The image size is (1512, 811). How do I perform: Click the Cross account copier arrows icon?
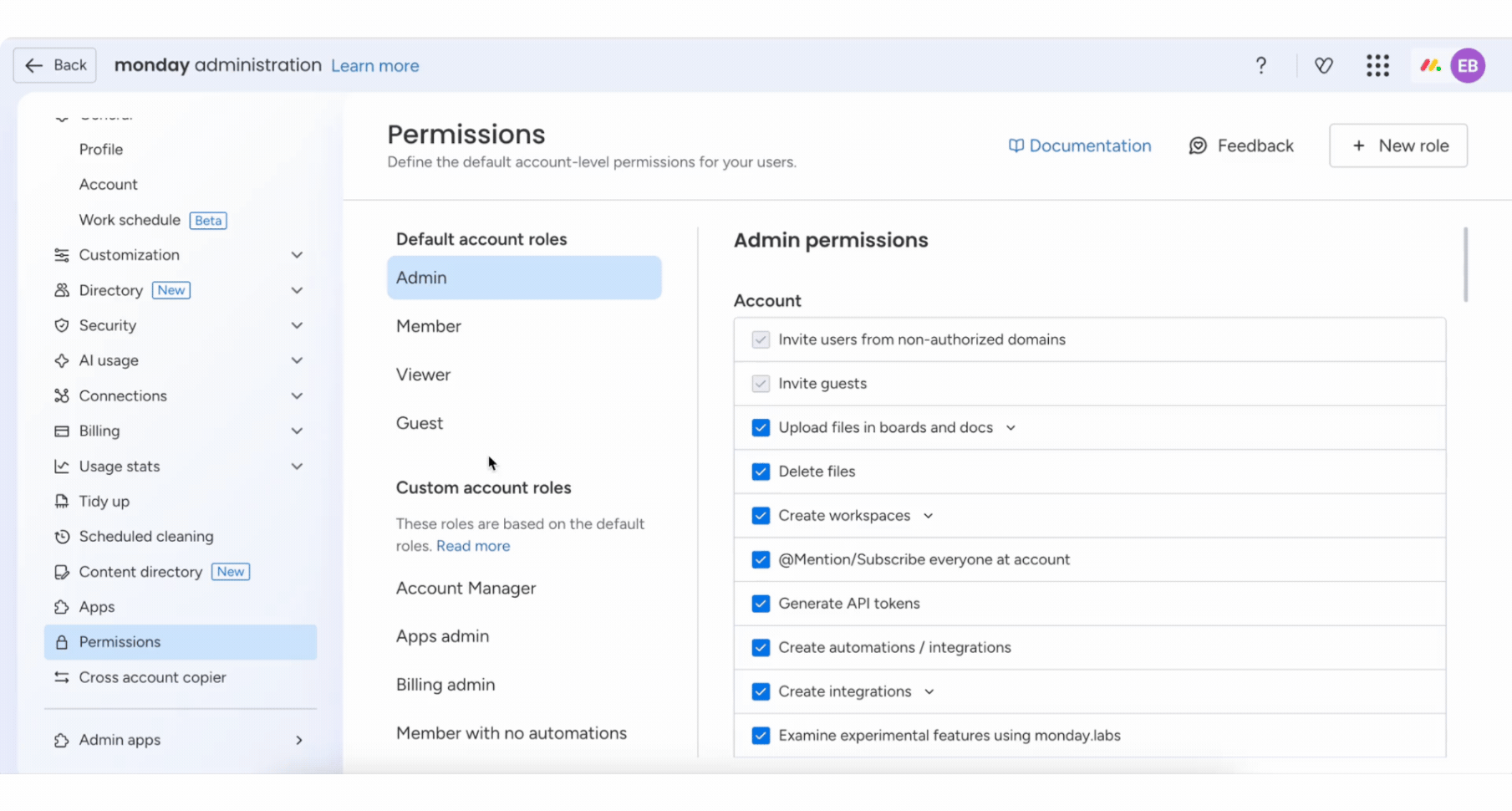pos(62,677)
